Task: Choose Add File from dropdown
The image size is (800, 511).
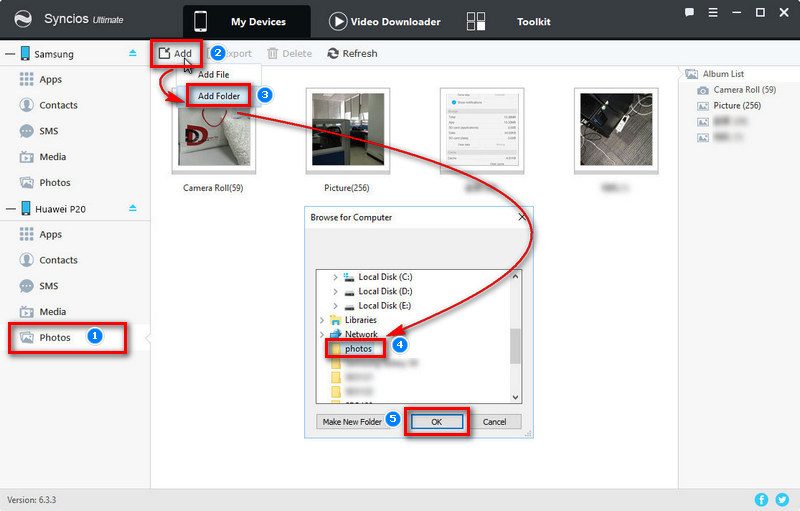Action: point(213,74)
